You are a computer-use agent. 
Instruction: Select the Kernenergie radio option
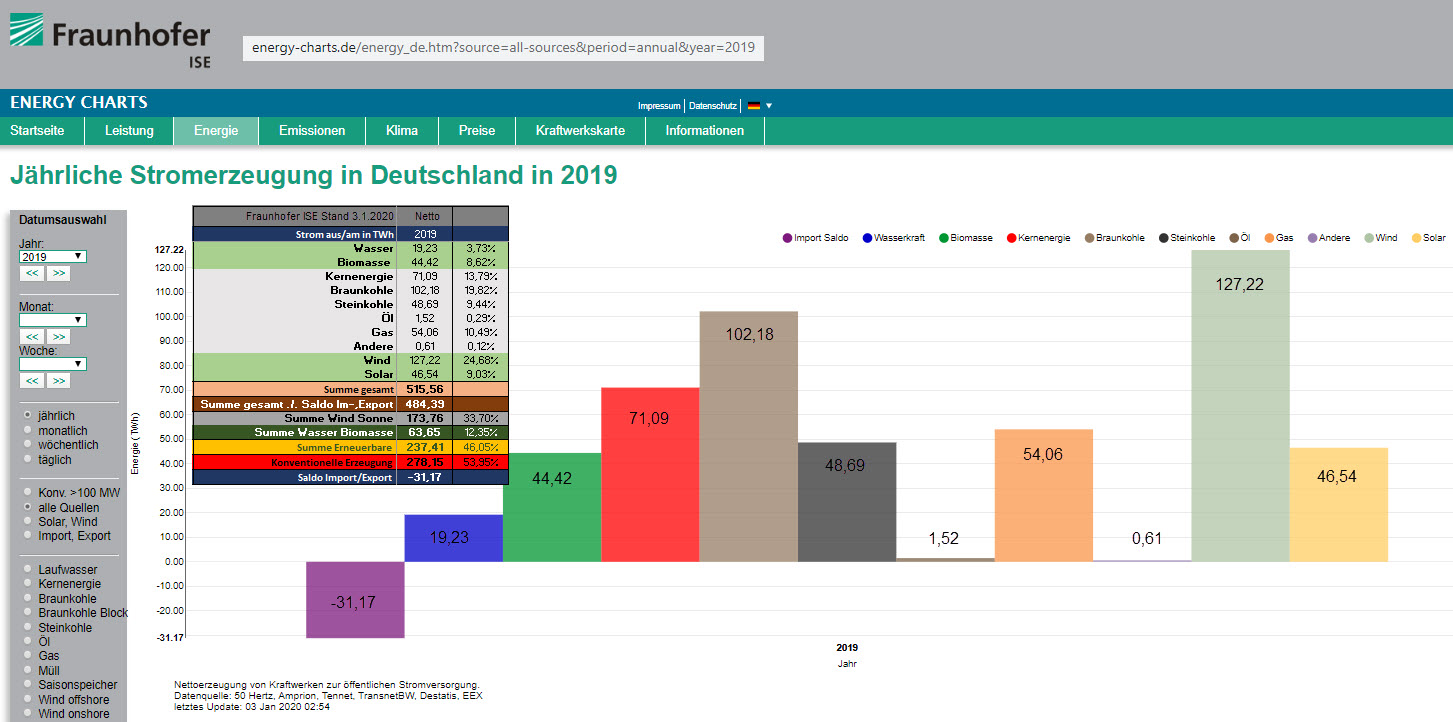[x=27, y=584]
